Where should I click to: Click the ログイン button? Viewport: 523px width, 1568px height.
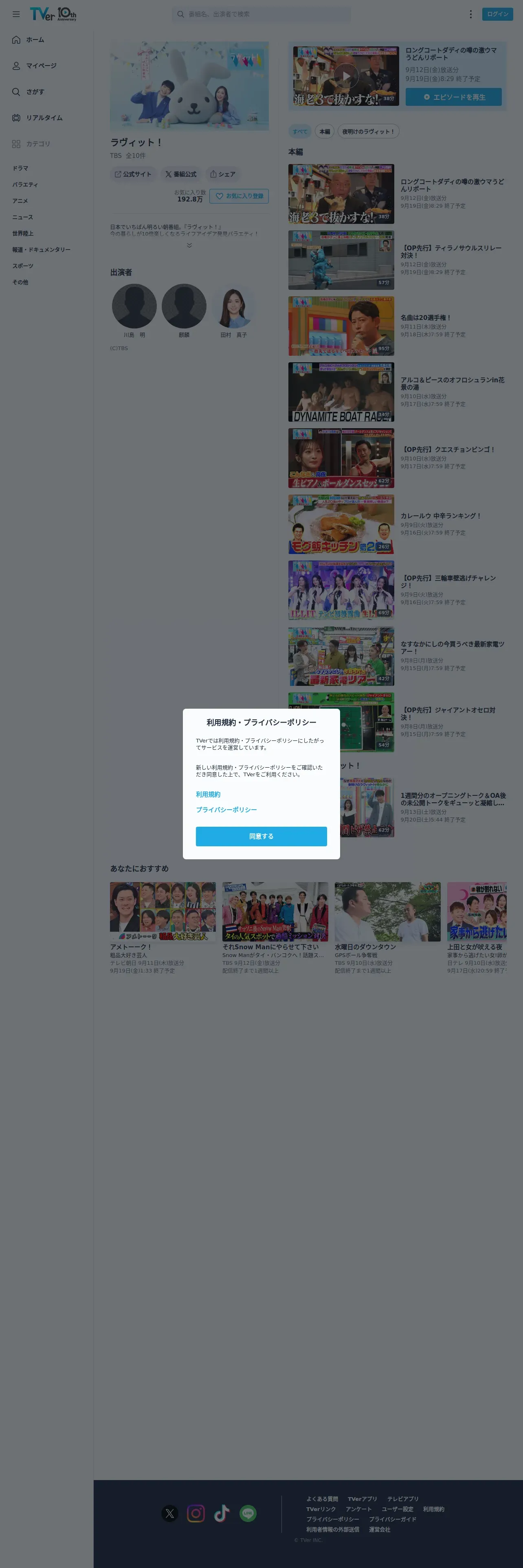coord(497,14)
